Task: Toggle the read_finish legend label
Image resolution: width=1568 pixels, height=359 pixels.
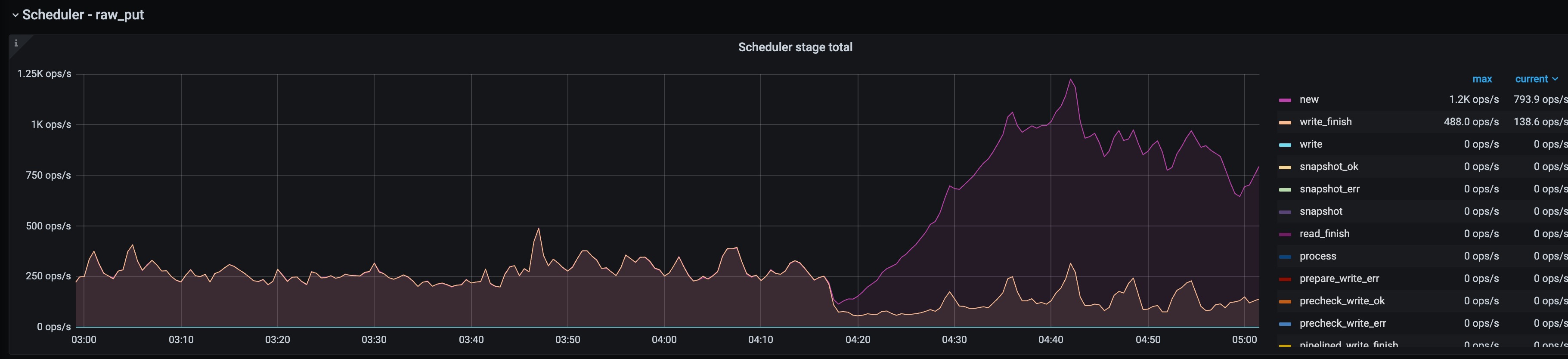Action: pos(1324,234)
